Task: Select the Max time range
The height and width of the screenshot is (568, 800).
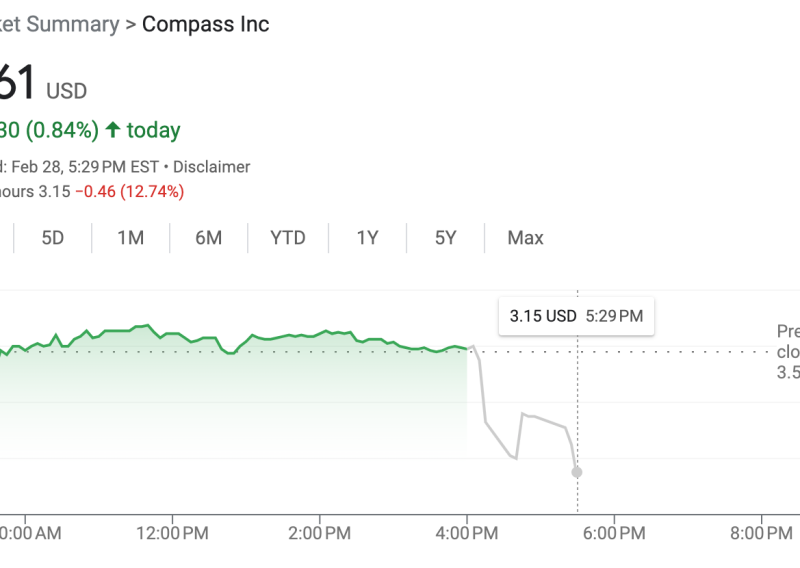Action: point(525,238)
